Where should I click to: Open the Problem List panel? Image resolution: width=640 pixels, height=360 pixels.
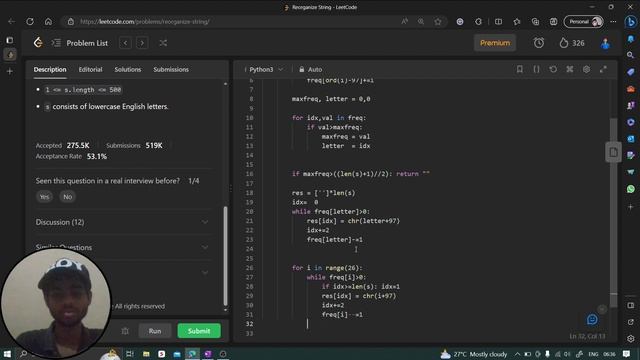(x=80, y=43)
